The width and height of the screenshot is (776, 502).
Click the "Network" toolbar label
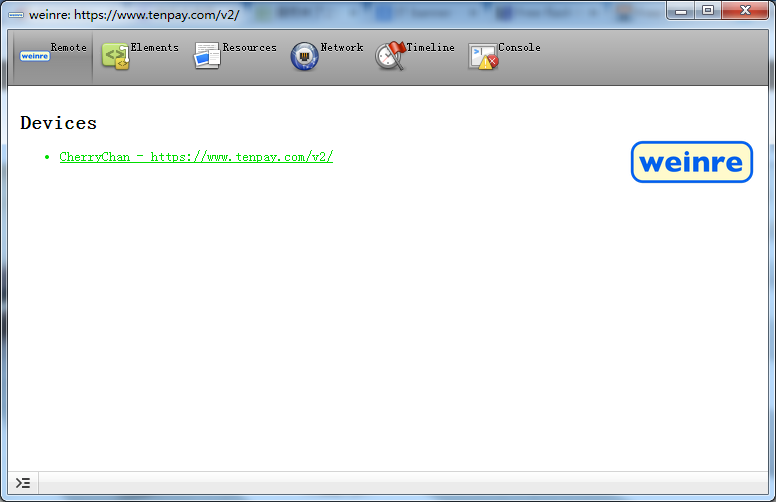coord(342,47)
